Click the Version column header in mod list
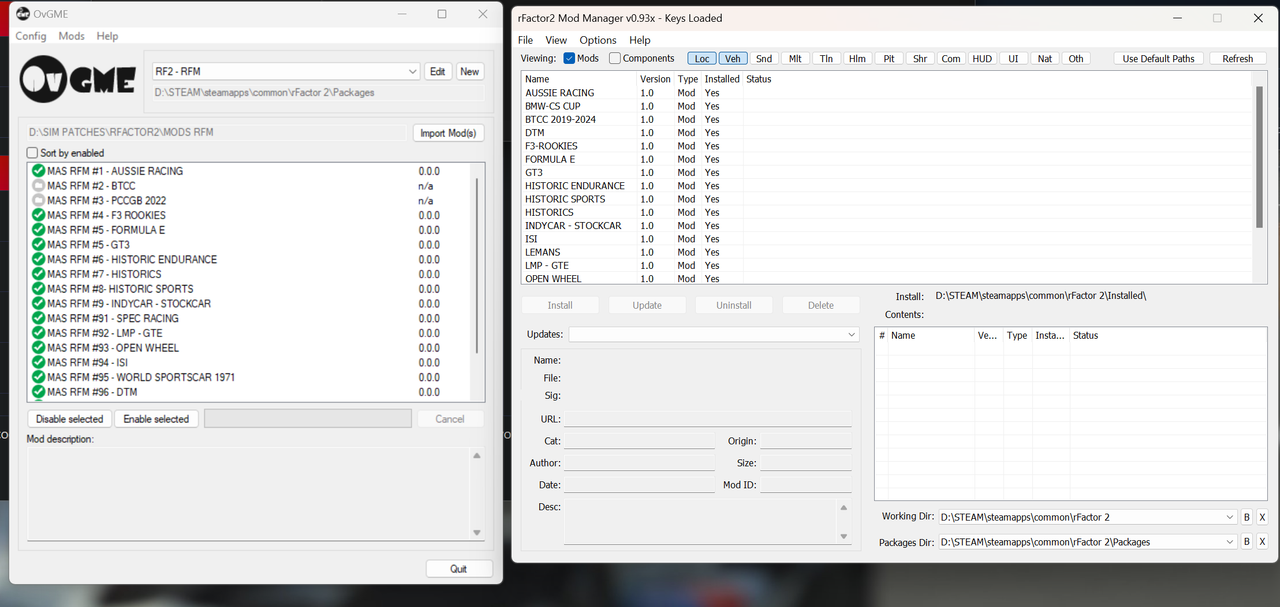1280x607 pixels. point(655,79)
